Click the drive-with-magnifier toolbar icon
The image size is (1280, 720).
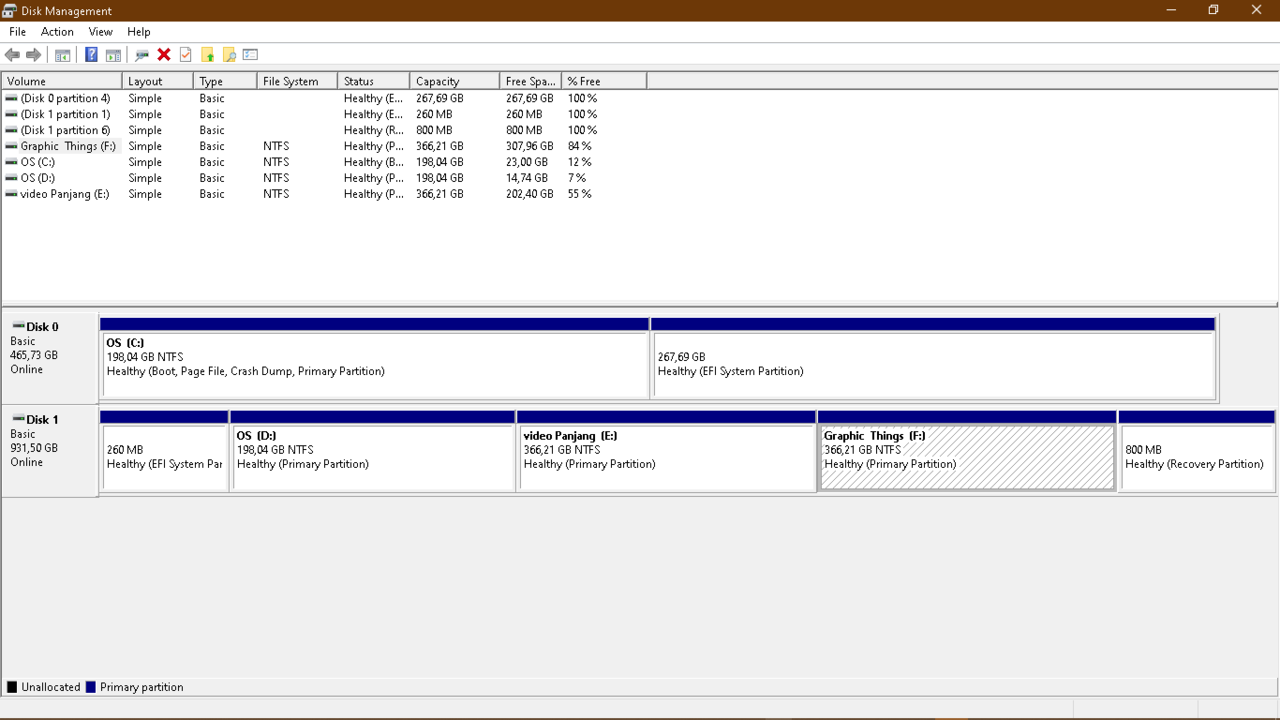[x=141, y=55]
